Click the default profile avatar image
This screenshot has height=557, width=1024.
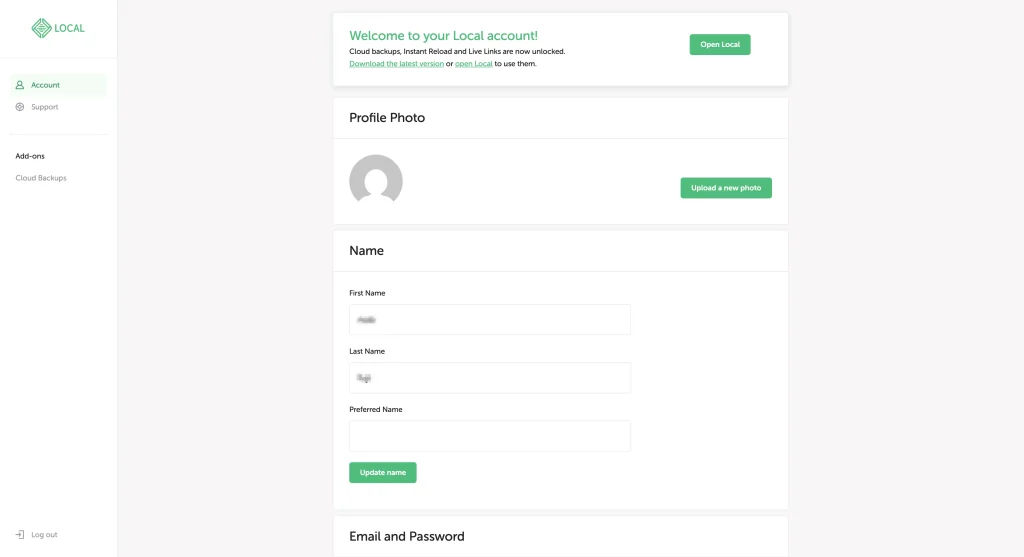(x=376, y=181)
